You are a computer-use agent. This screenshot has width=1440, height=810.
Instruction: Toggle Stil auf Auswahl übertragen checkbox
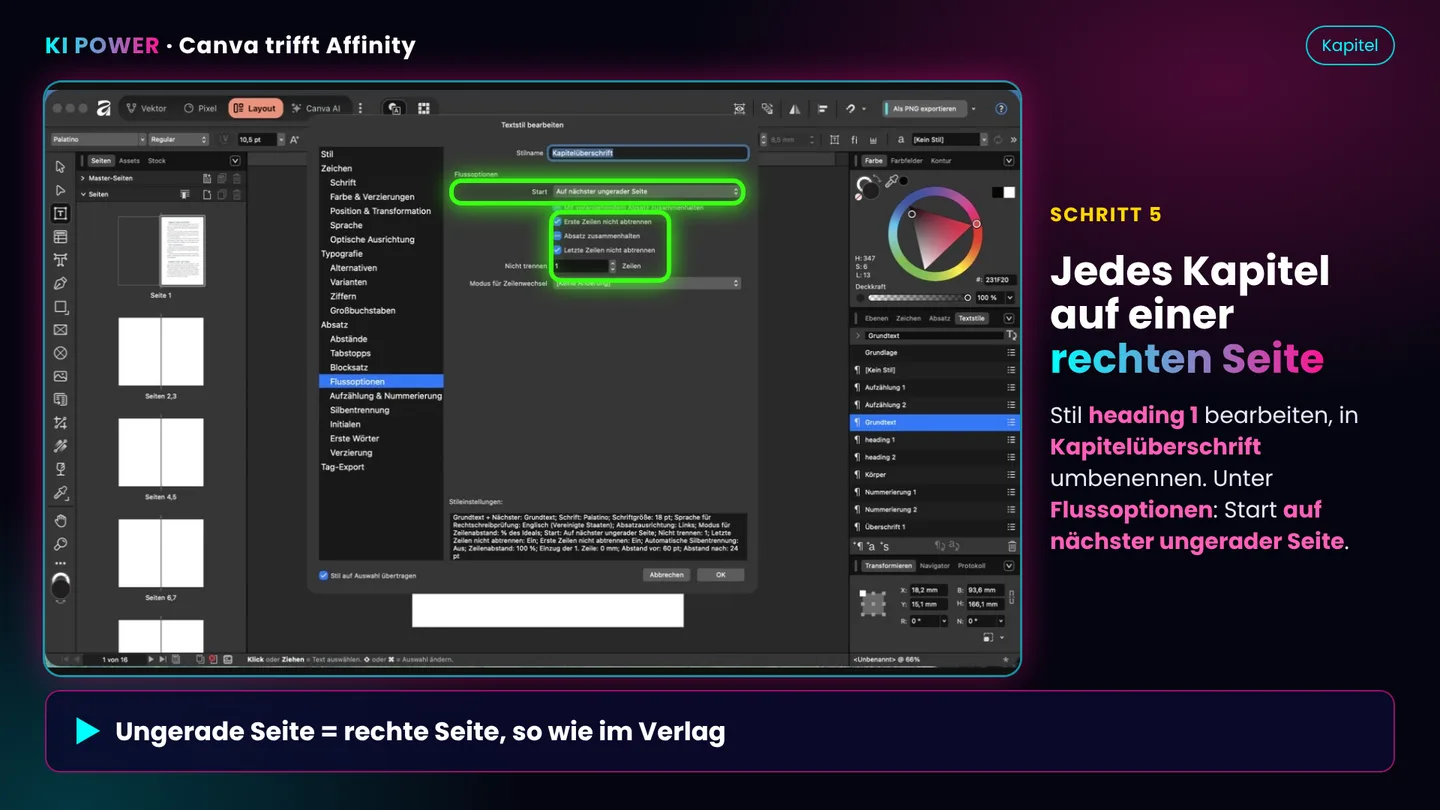point(323,575)
